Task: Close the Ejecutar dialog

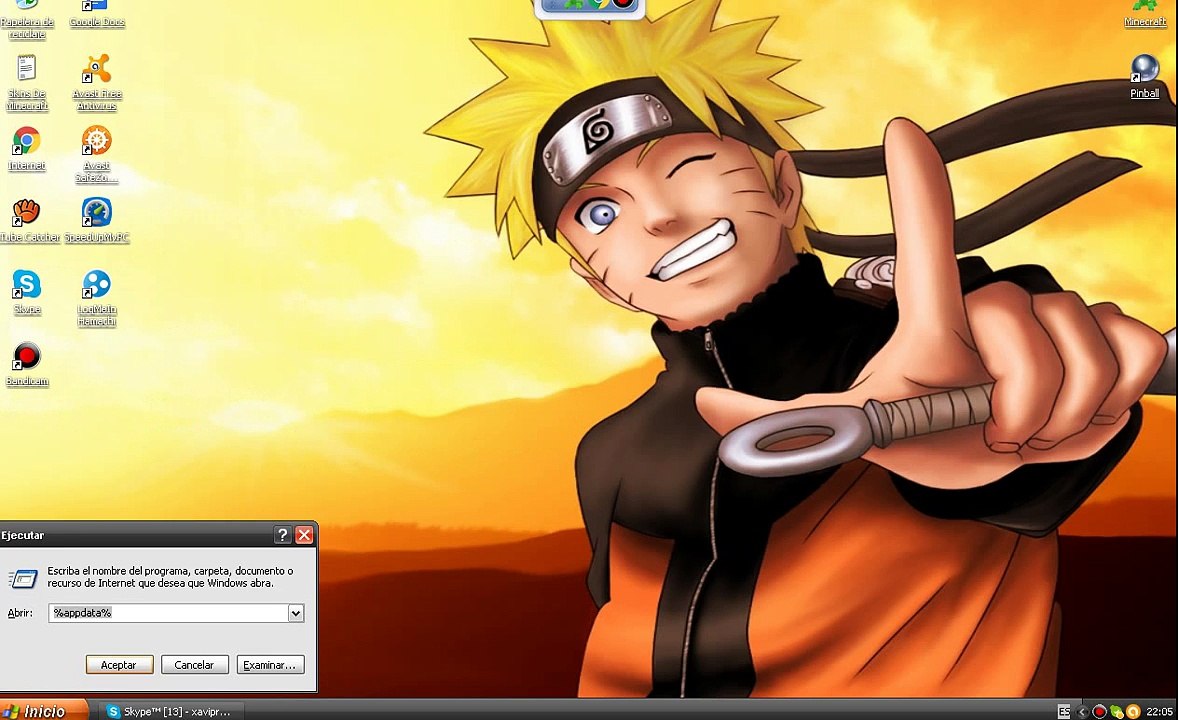Action: pyautogui.click(x=304, y=534)
